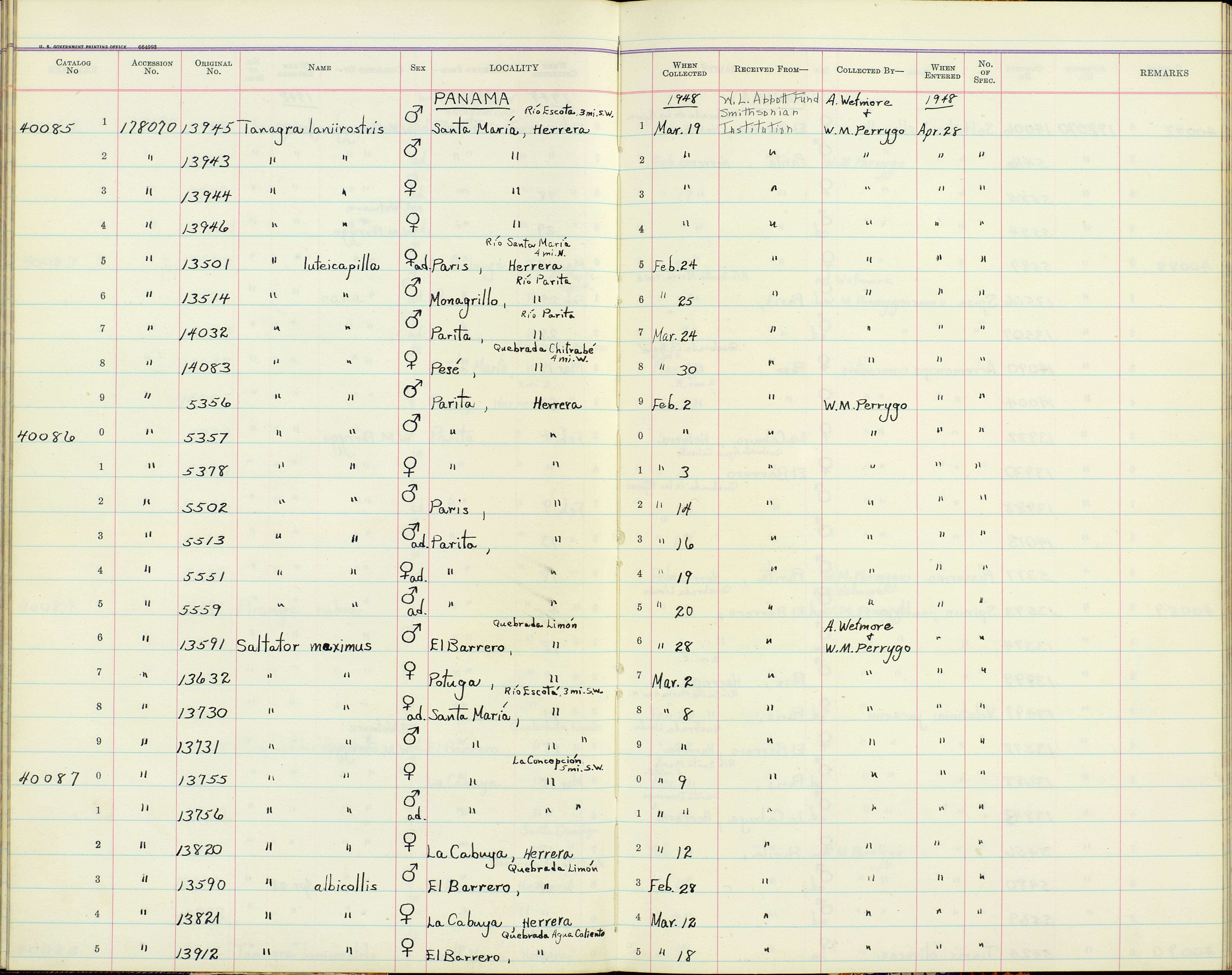The image size is (1232, 975).
Task: Click species name albicollis
Action: click(x=346, y=886)
